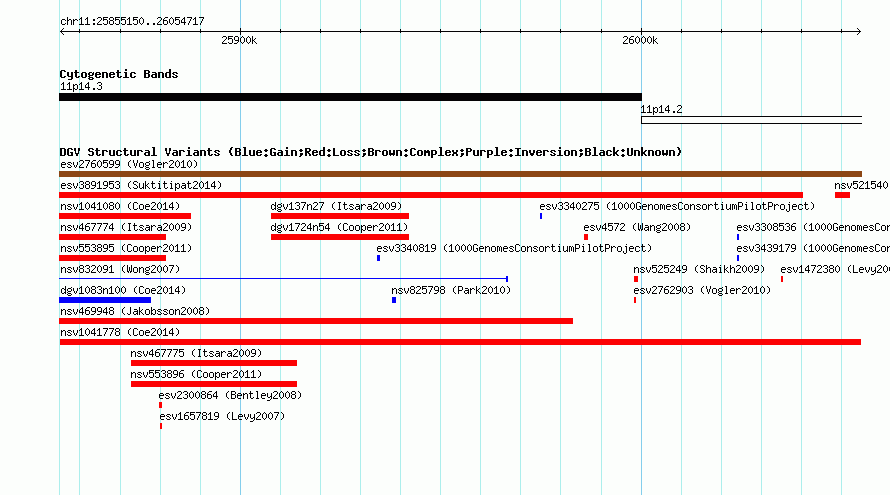Open nsv525249 (Shaikh2009) label
This screenshot has width=890, height=495.
point(699,270)
